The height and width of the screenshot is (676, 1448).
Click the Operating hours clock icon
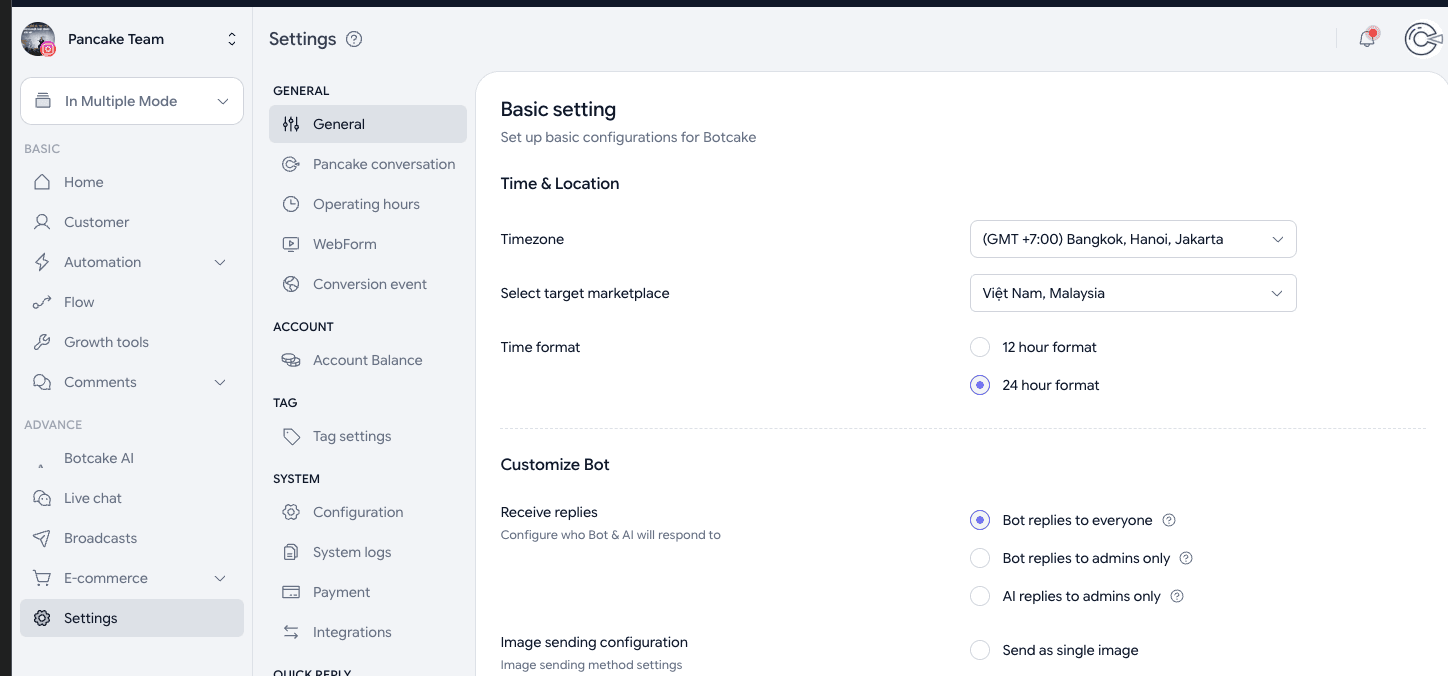pyautogui.click(x=291, y=204)
